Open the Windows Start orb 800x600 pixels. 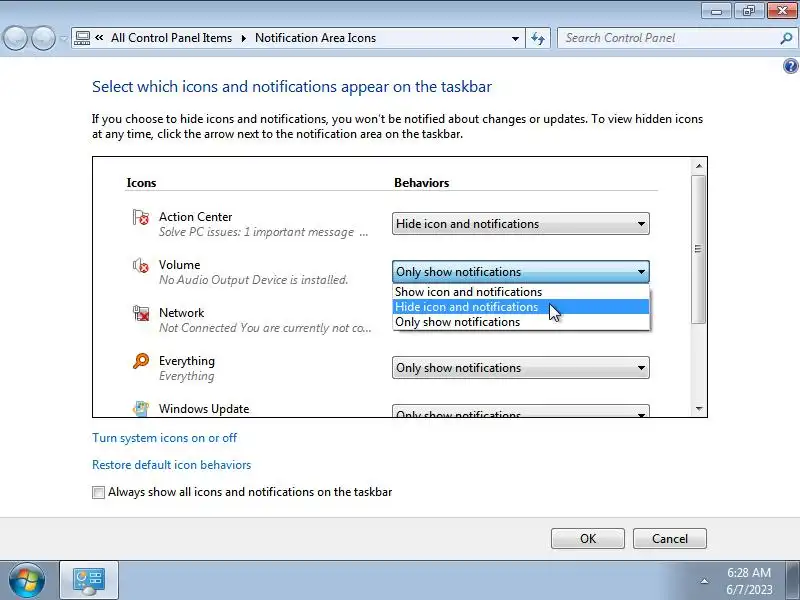coord(27,580)
